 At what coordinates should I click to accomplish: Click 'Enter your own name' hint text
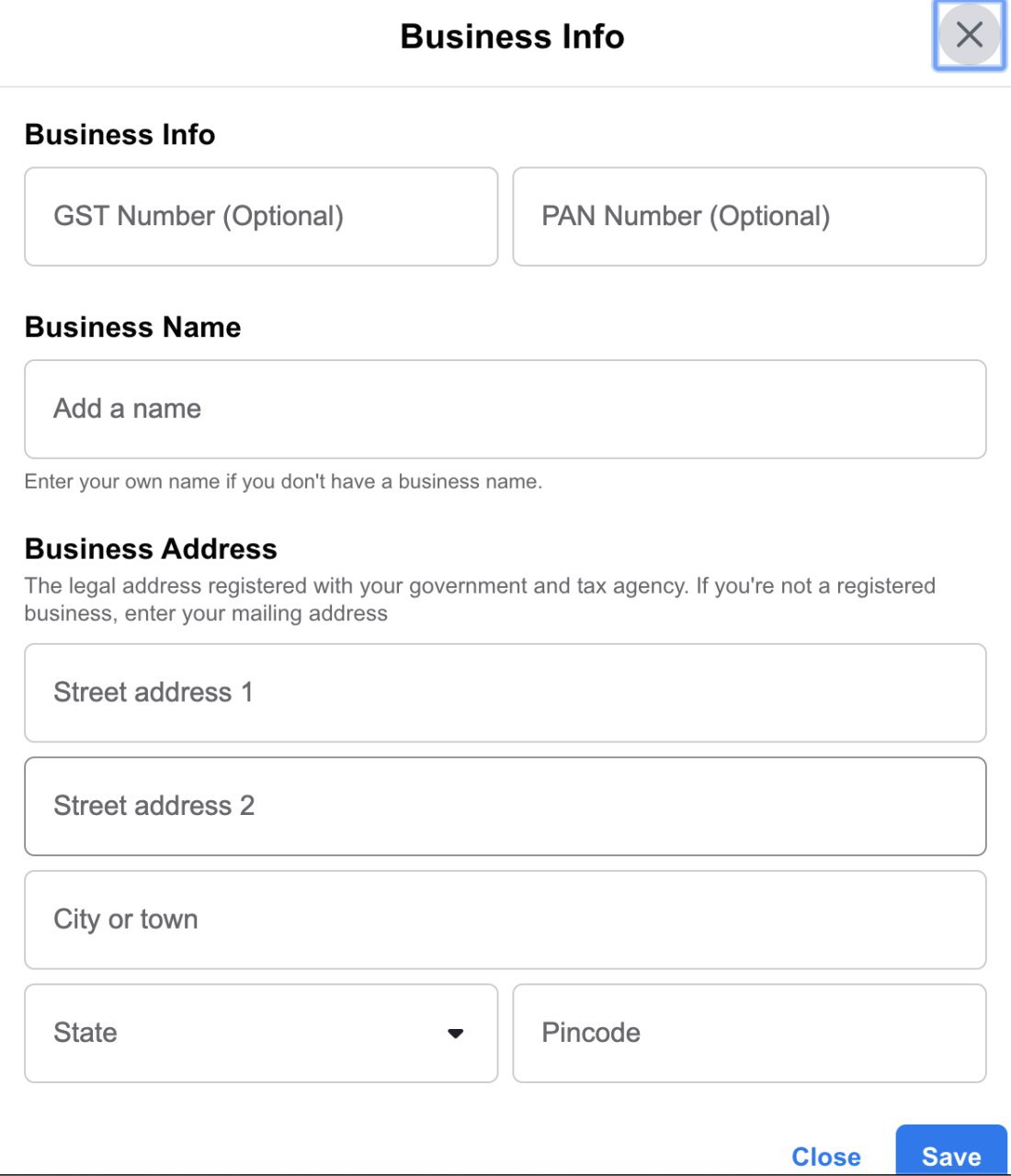click(x=283, y=481)
